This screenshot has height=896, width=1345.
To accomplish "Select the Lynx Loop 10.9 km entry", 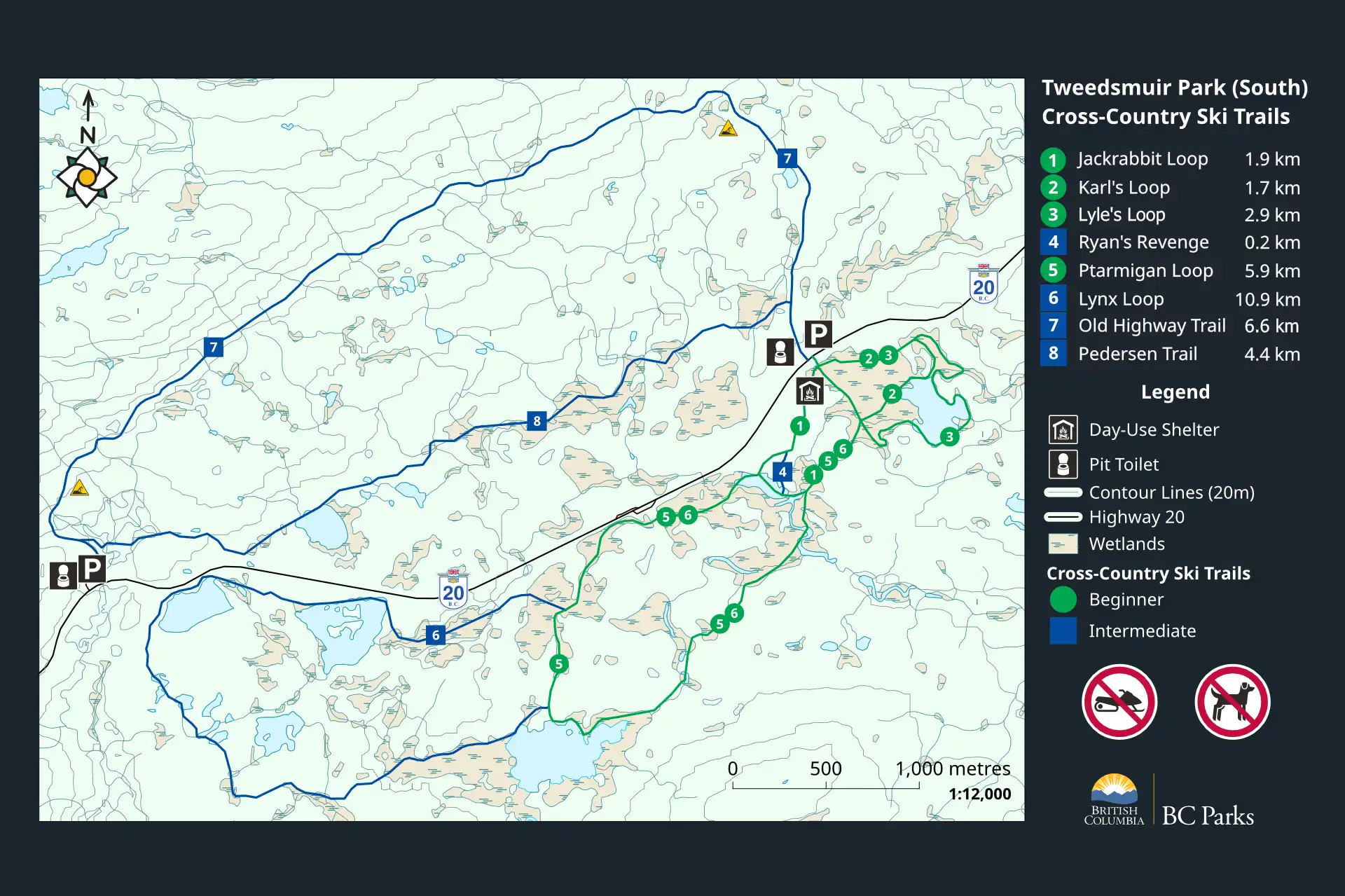I will [x=1121, y=299].
